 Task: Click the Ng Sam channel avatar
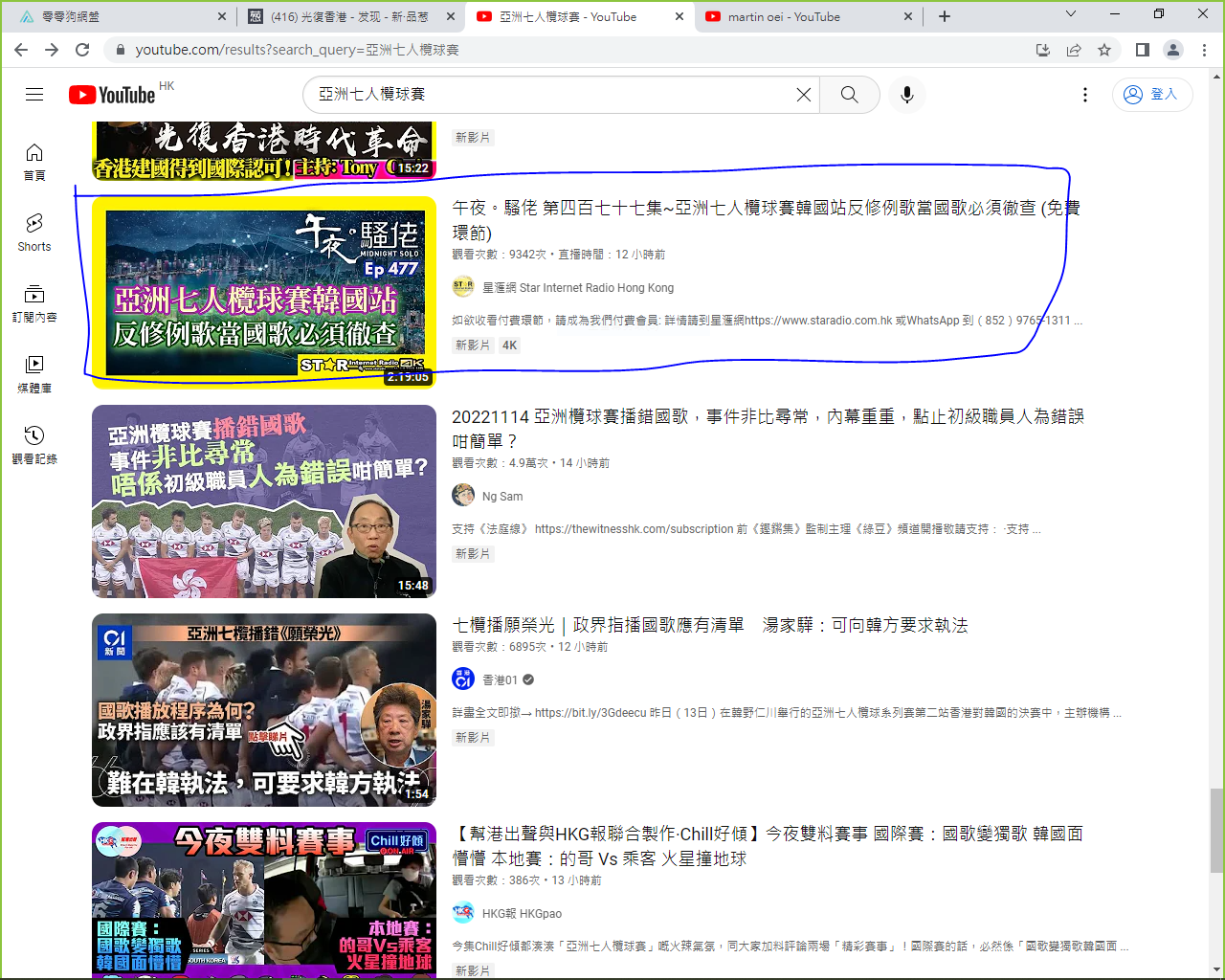[463, 495]
